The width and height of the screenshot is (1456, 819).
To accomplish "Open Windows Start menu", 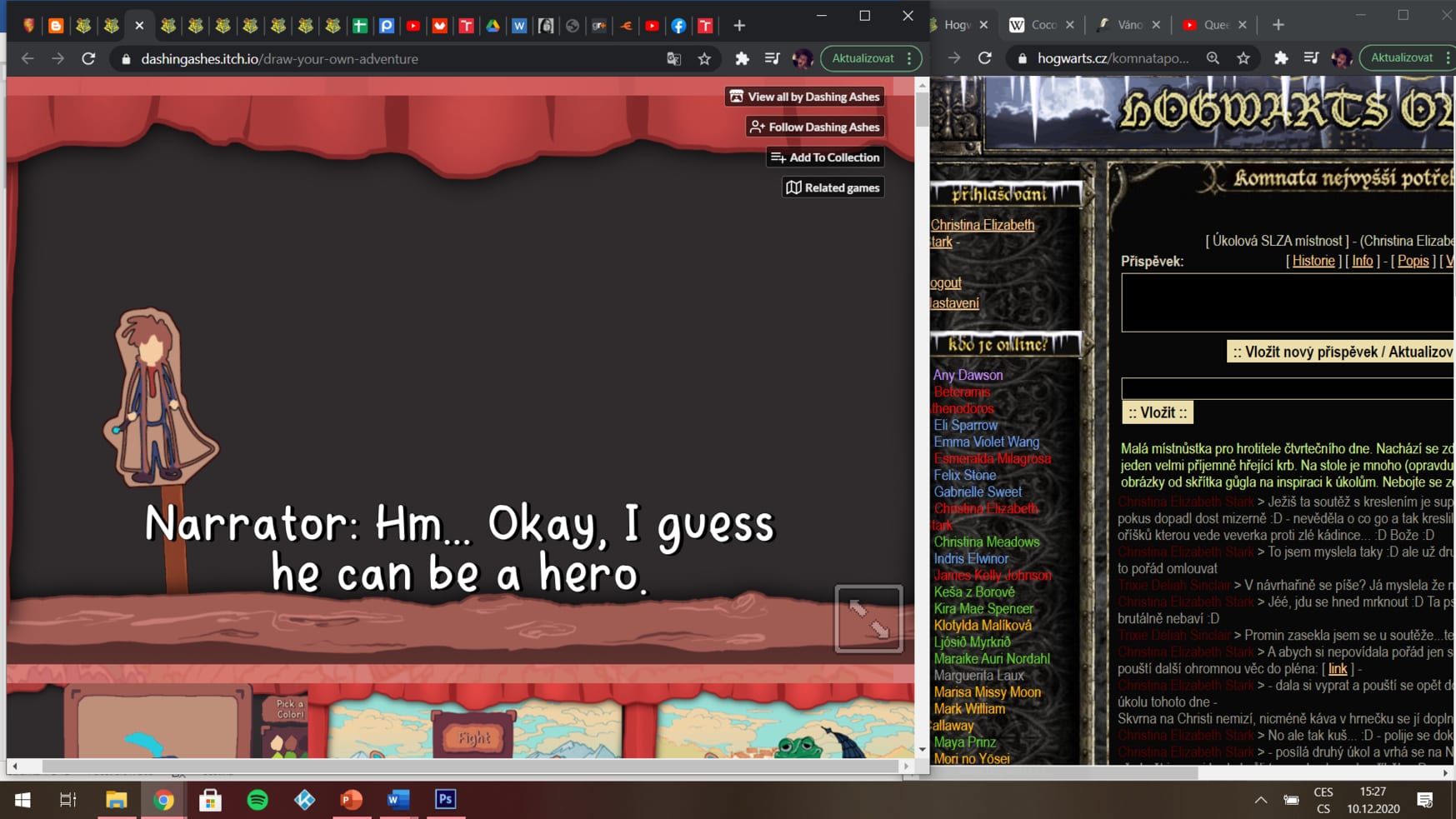I will [23, 800].
